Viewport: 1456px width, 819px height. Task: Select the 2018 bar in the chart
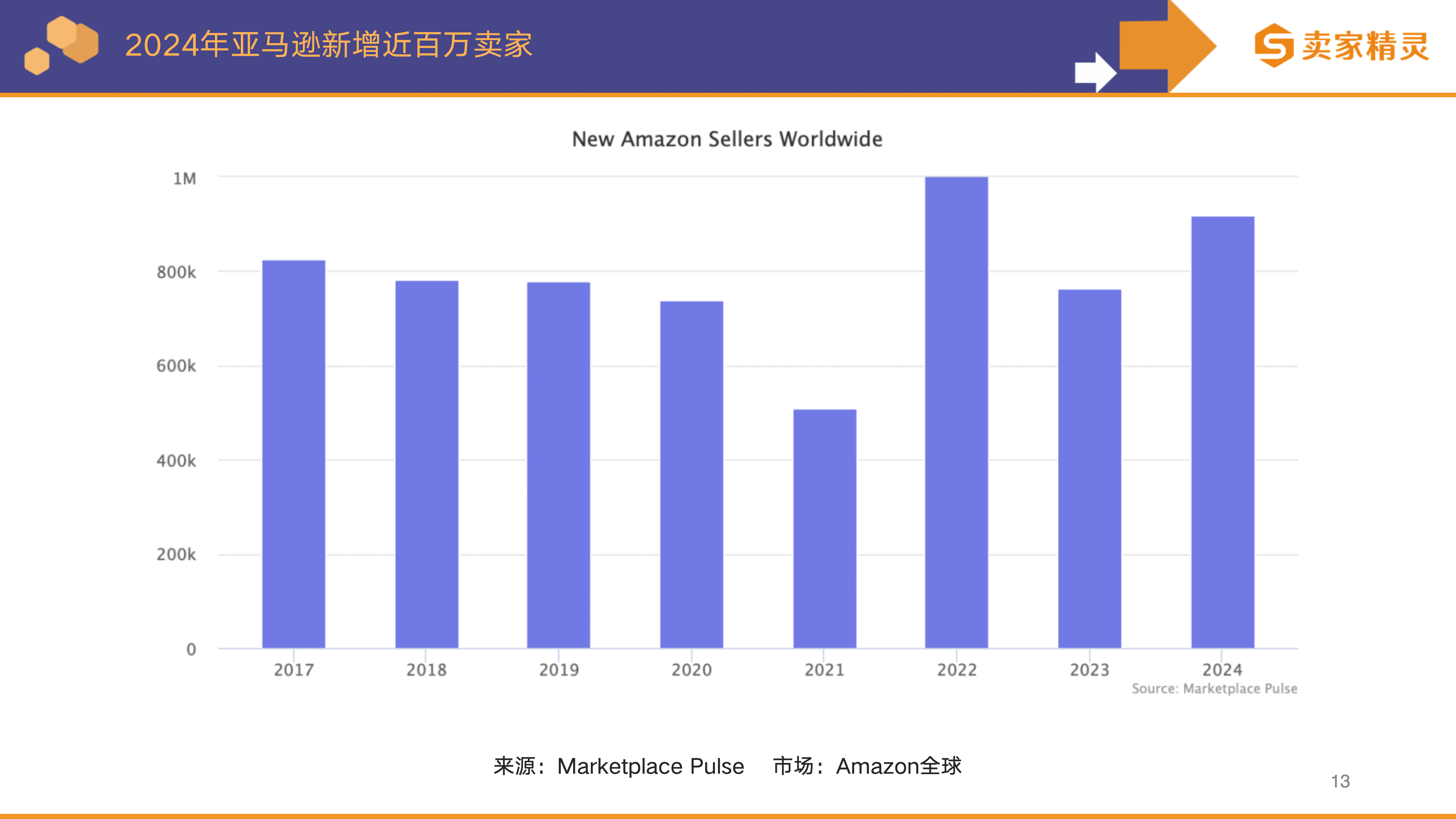[x=427, y=464]
